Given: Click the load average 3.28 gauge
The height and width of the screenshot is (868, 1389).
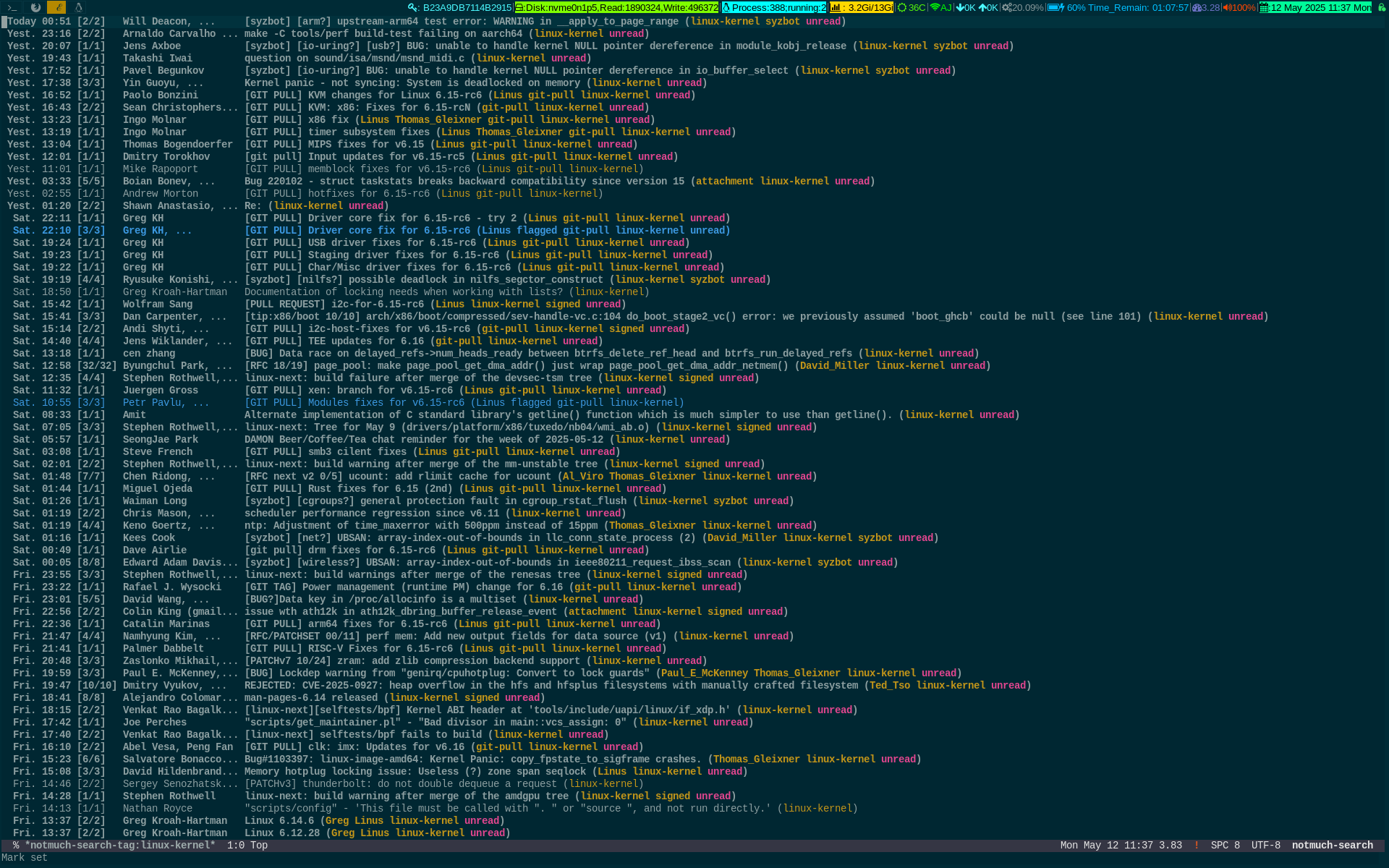Looking at the screenshot, I should [1206, 7].
